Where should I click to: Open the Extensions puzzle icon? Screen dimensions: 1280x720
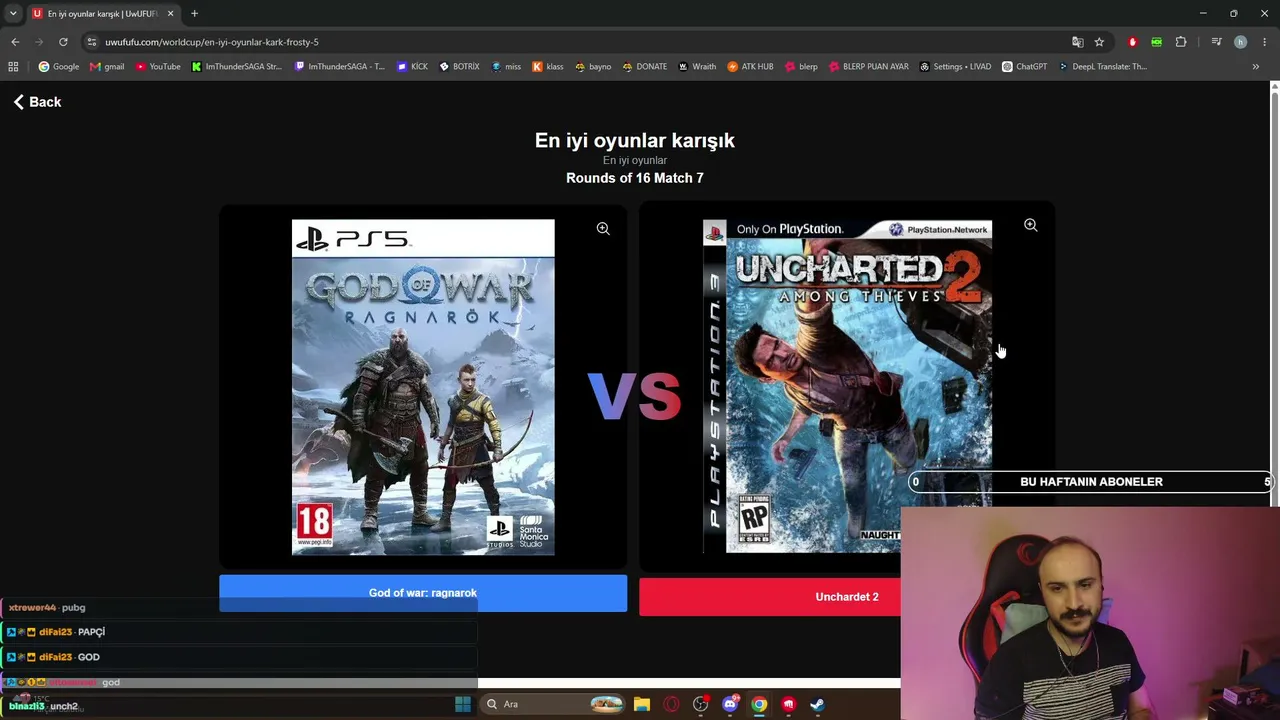[1181, 42]
